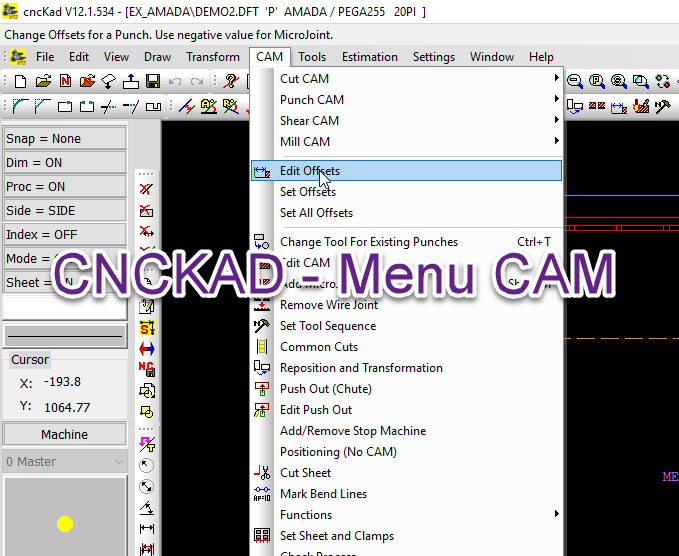
Task: Expand the Shear CAM submenu
Action: 406,121
